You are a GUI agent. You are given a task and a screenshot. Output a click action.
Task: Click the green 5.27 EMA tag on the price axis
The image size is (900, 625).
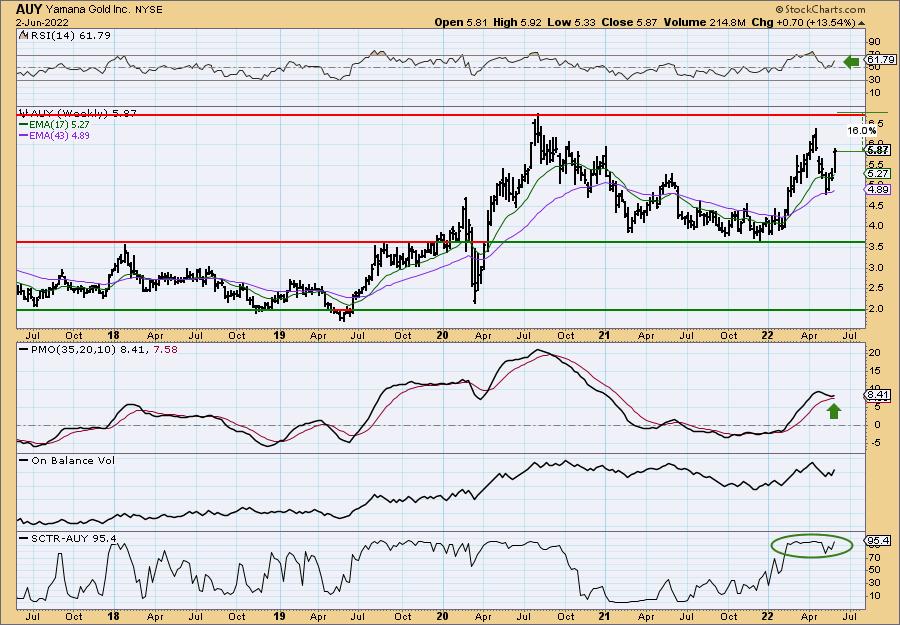[x=878, y=173]
